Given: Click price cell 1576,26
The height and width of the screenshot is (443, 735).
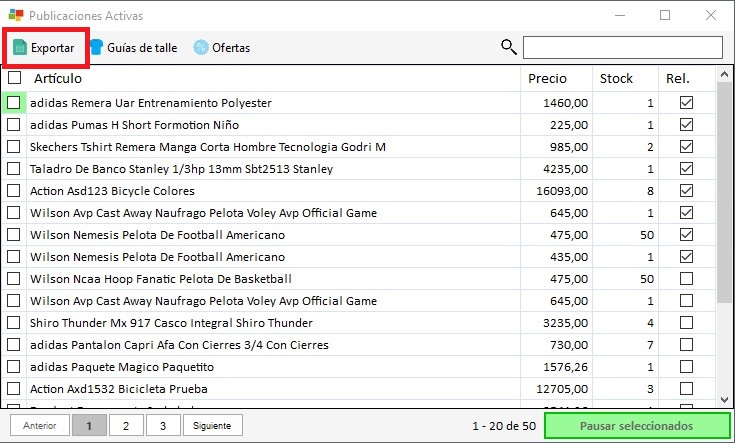Looking at the screenshot, I should [x=565, y=367].
